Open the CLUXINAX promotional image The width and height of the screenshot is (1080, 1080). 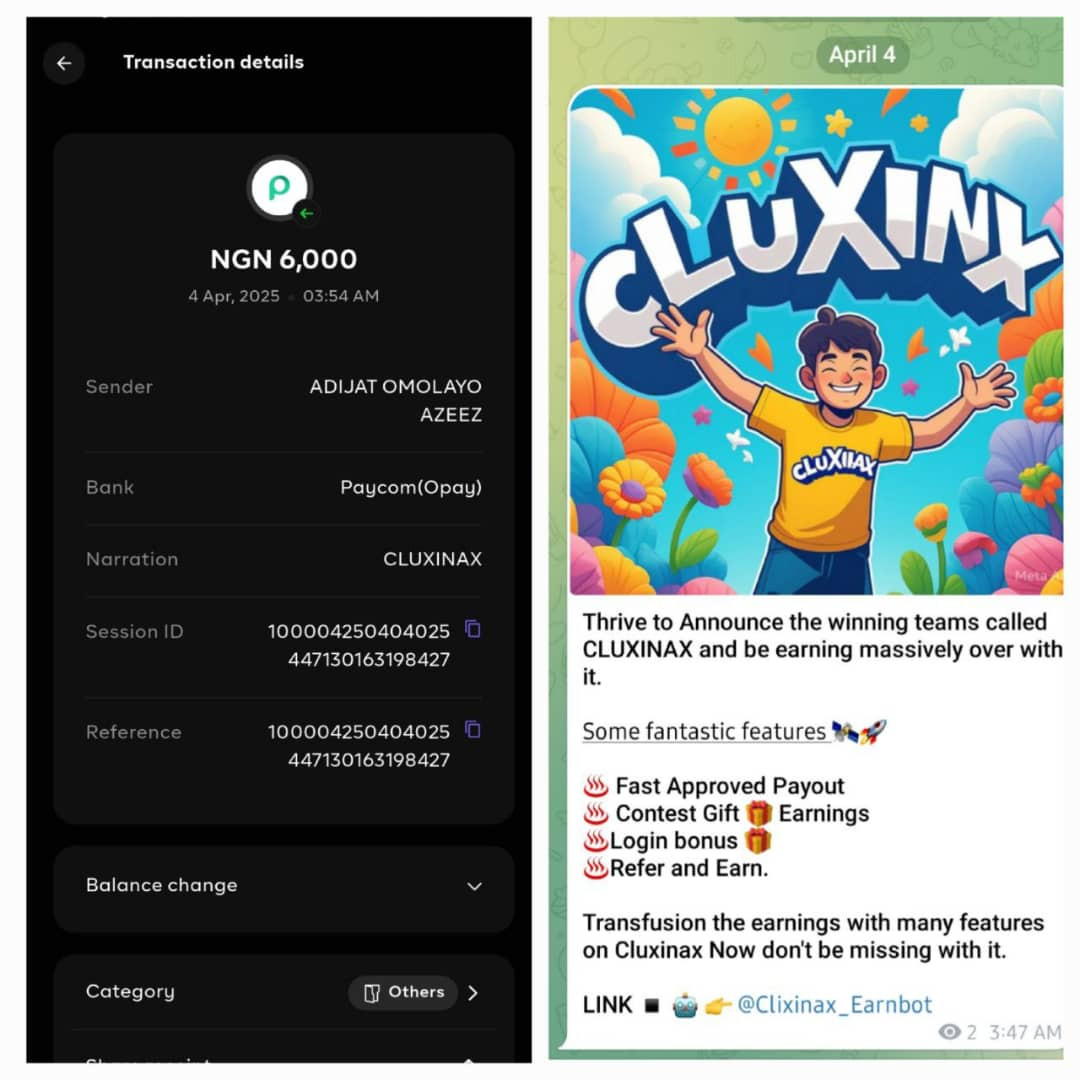pos(816,341)
